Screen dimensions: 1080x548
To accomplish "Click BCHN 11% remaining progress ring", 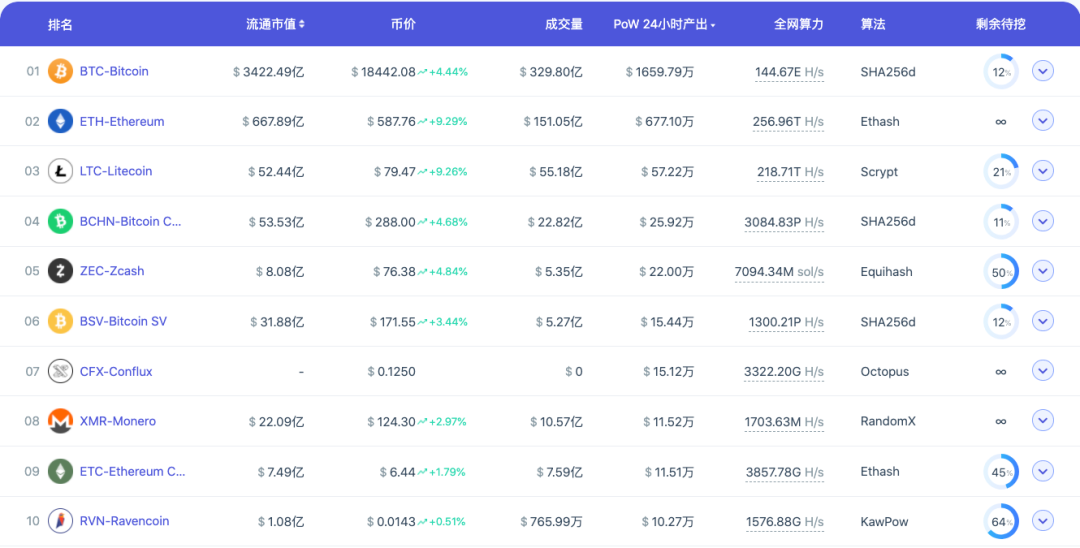I will [x=1001, y=222].
